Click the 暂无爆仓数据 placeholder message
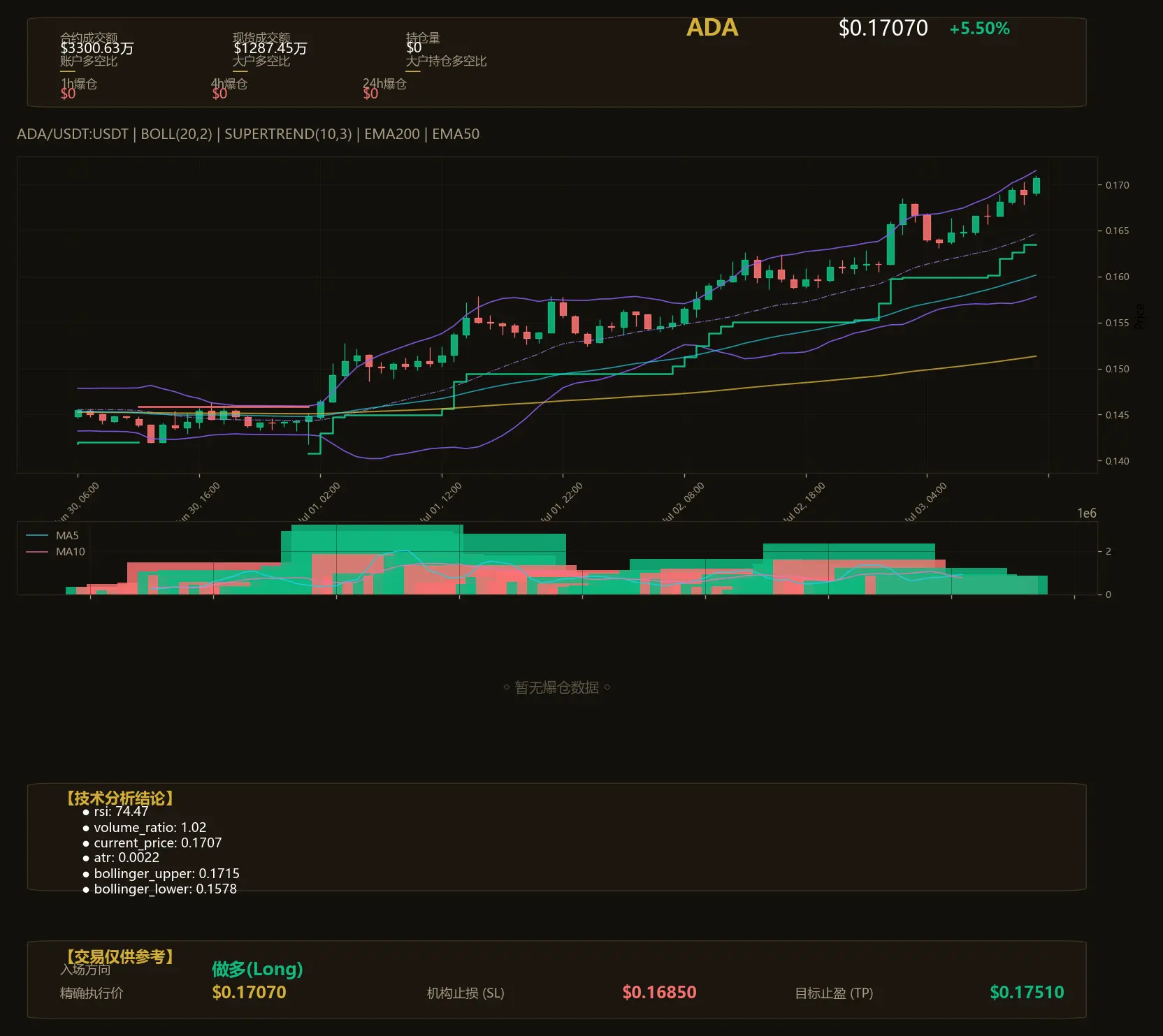This screenshot has width=1163, height=1036. point(557,687)
